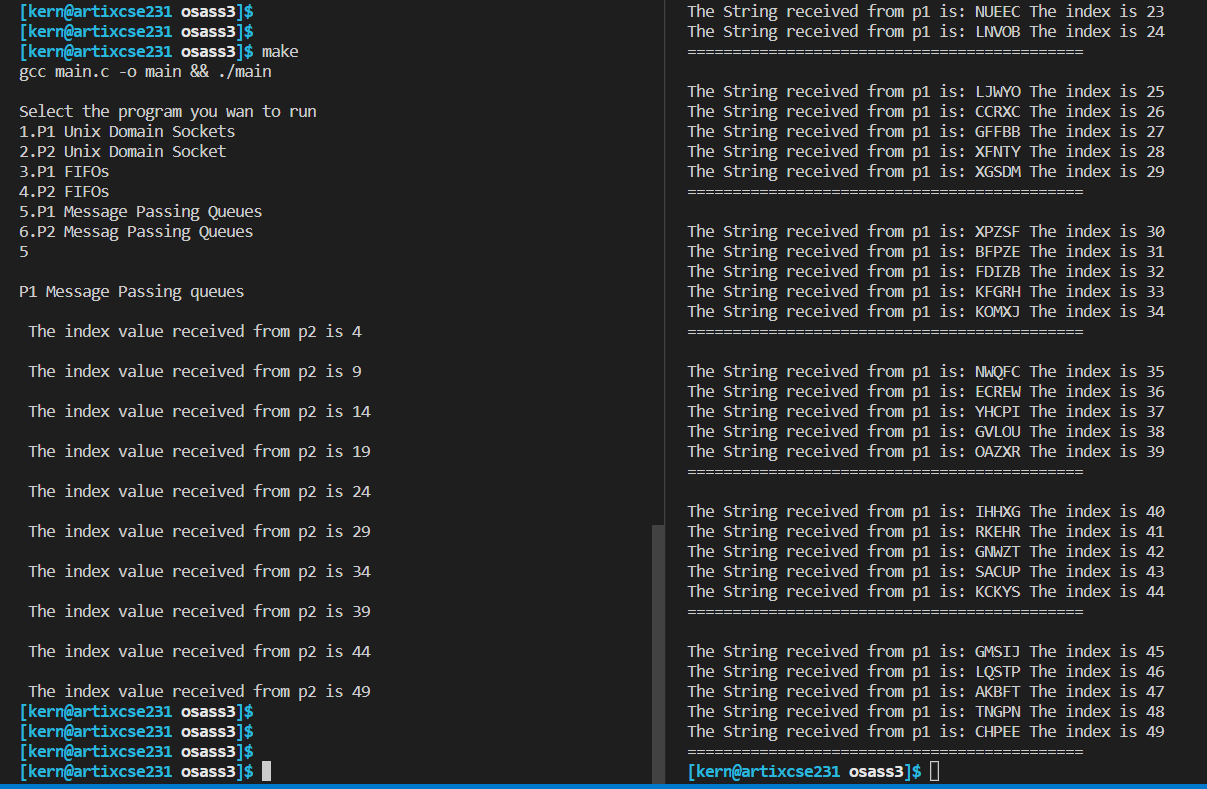The height and width of the screenshot is (789, 1207).
Task: Click the string LJWYO with index 25
Action: tap(998, 91)
